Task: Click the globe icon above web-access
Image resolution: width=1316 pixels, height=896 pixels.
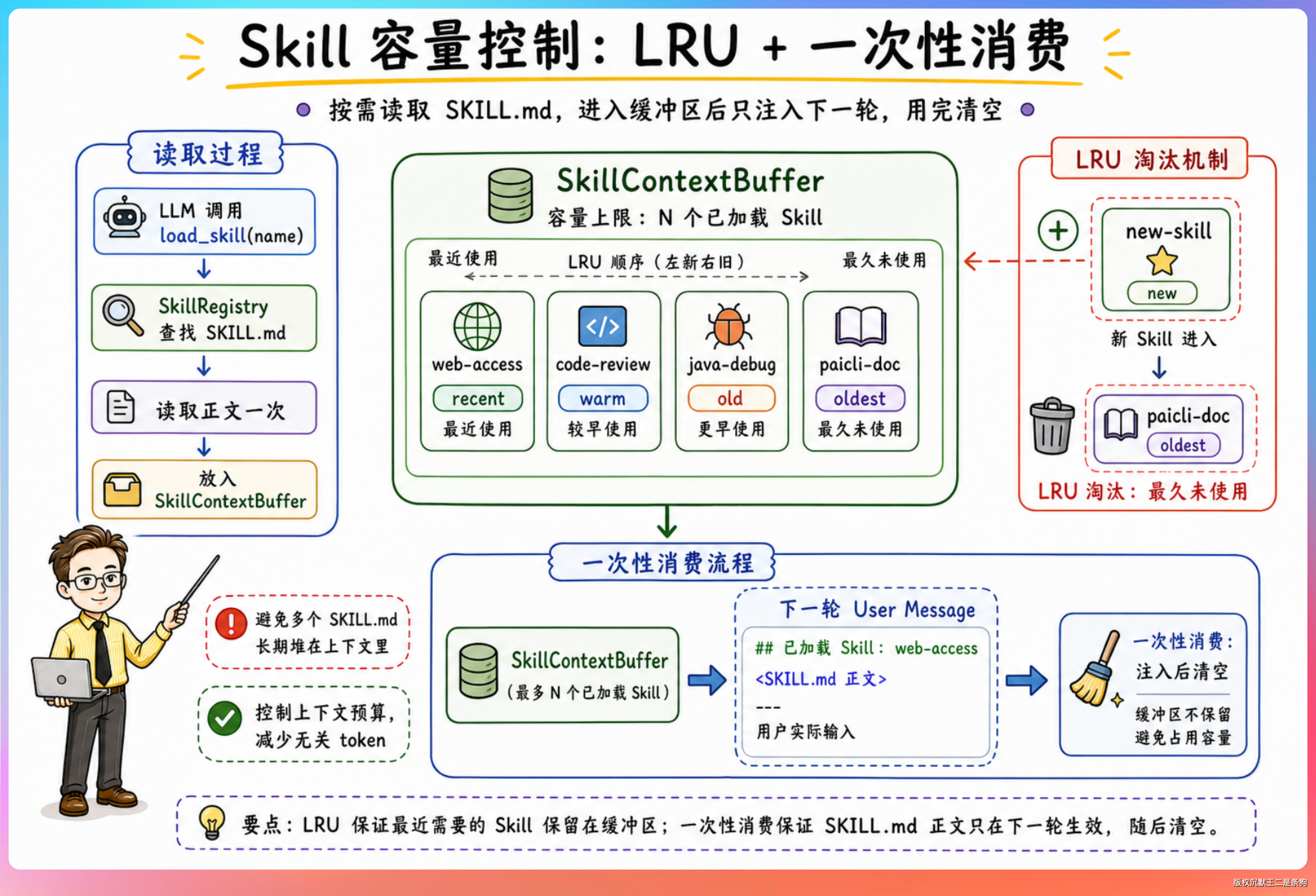Action: (x=477, y=326)
